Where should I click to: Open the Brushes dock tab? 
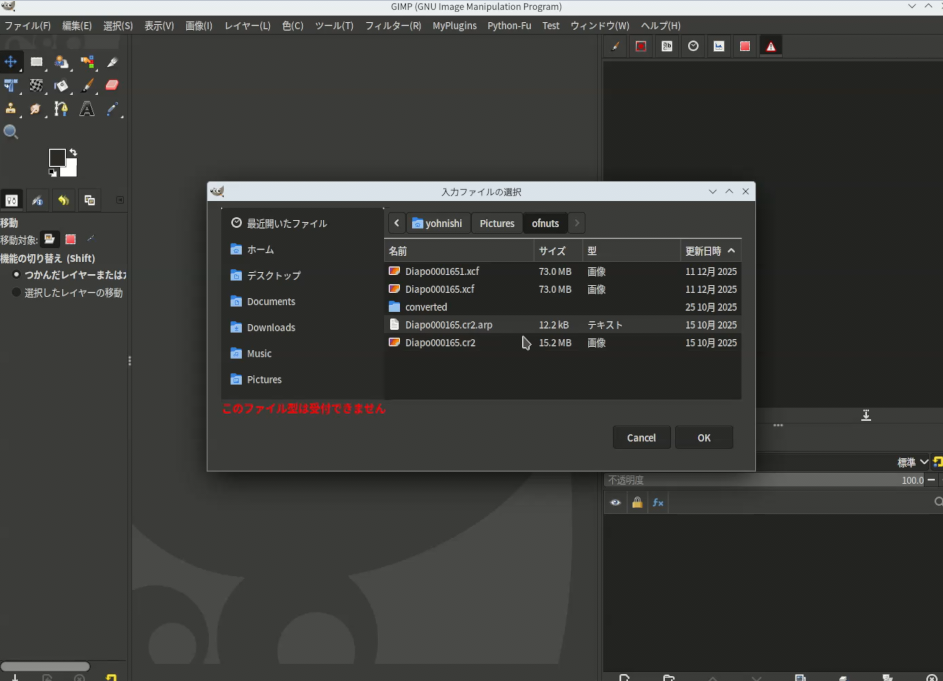click(615, 46)
